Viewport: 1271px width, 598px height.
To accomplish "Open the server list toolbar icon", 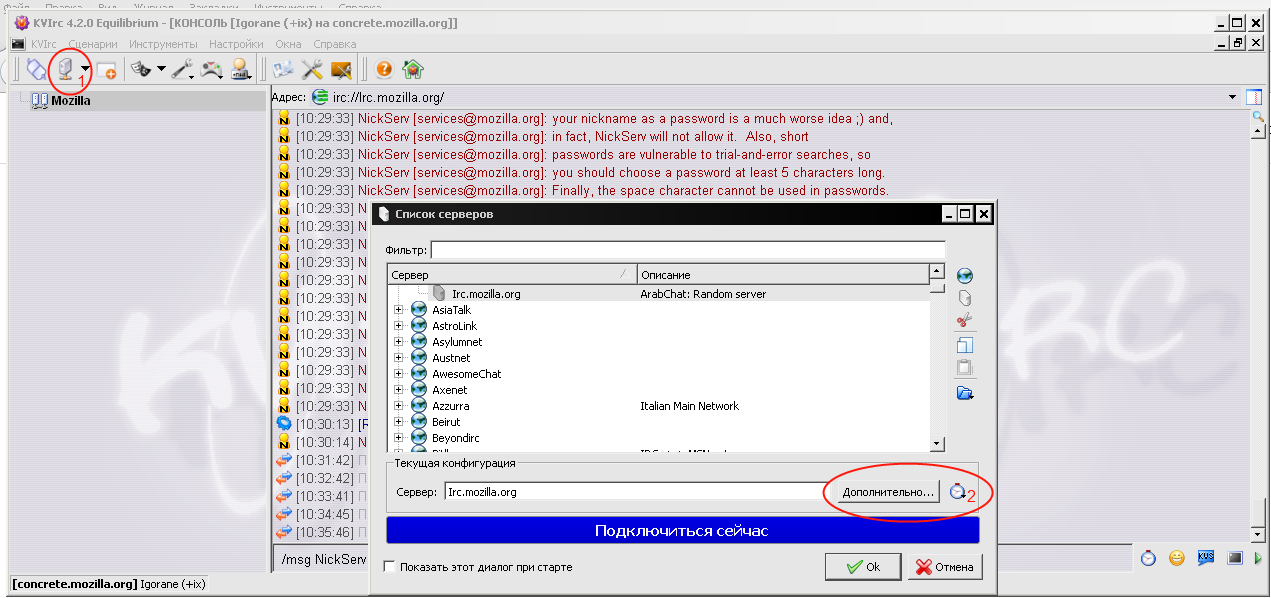I will 65,69.
